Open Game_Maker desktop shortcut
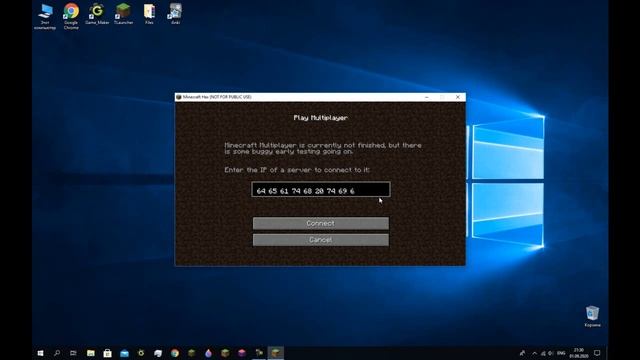 (97, 14)
